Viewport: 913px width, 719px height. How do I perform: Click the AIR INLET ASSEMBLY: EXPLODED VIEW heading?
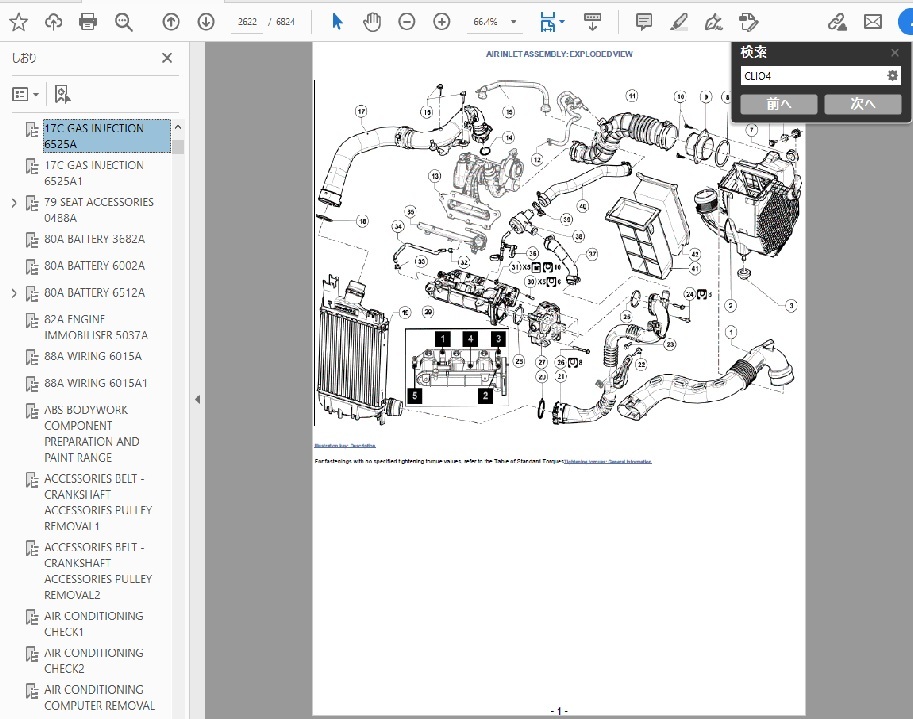(559, 54)
